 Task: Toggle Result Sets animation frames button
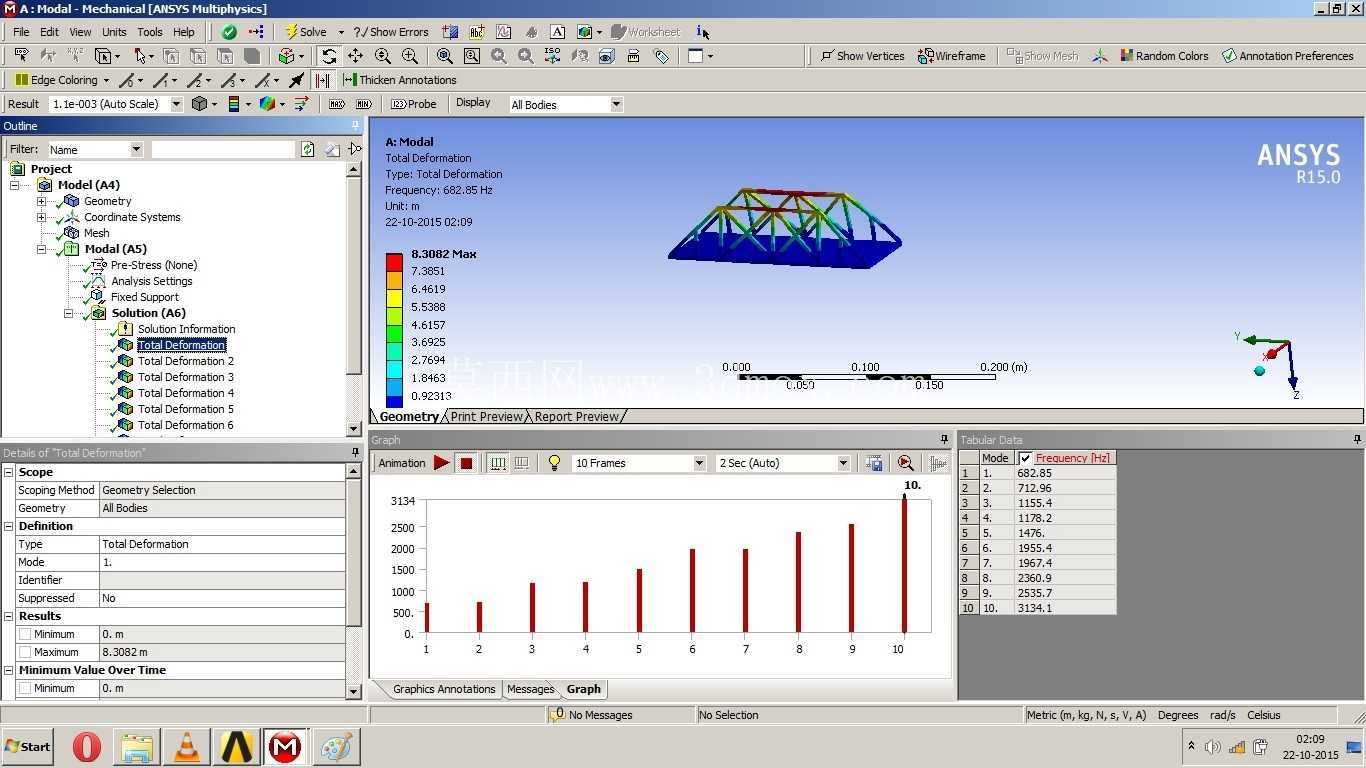[521, 463]
